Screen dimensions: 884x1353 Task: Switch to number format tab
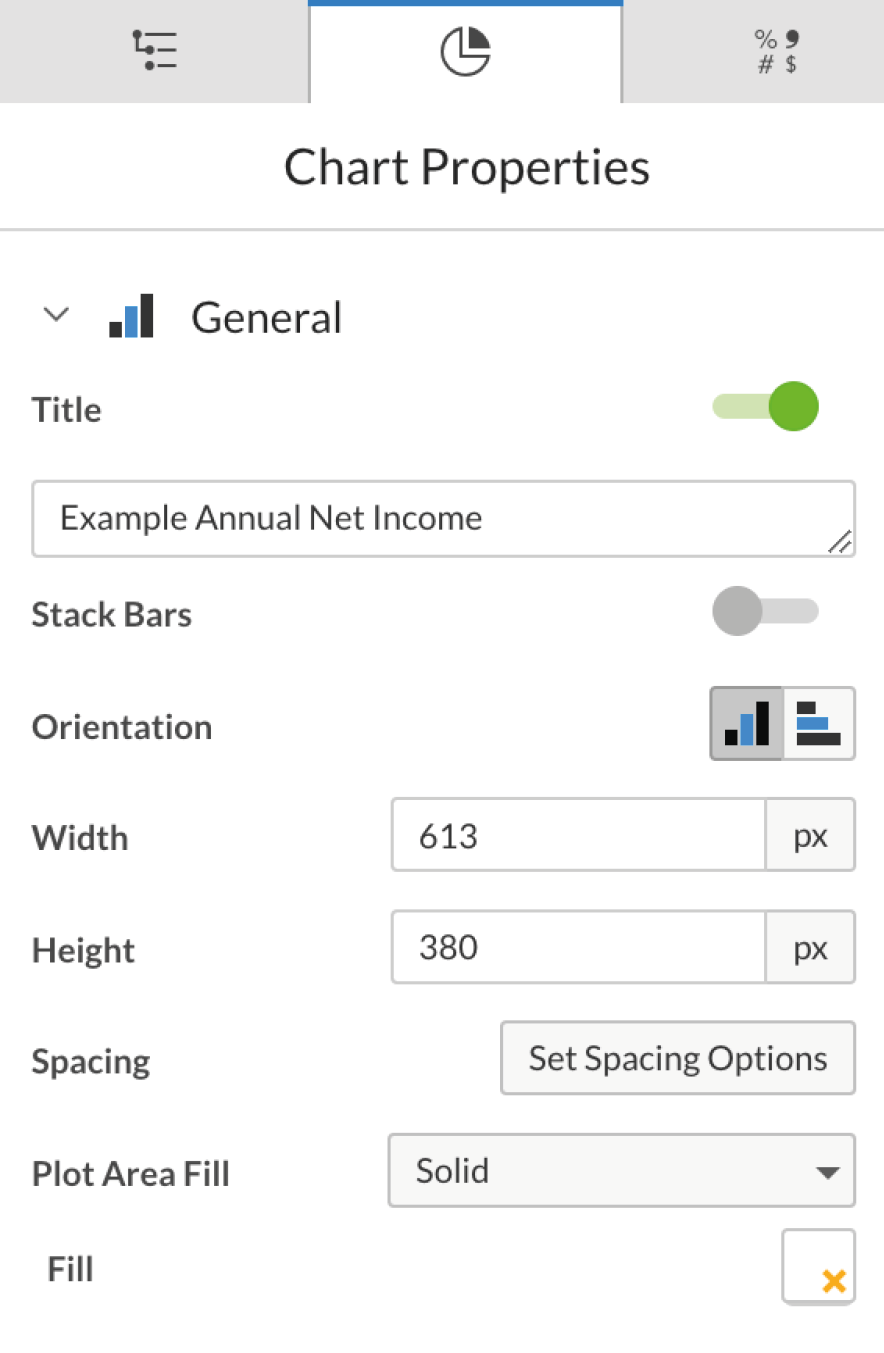coord(777,53)
